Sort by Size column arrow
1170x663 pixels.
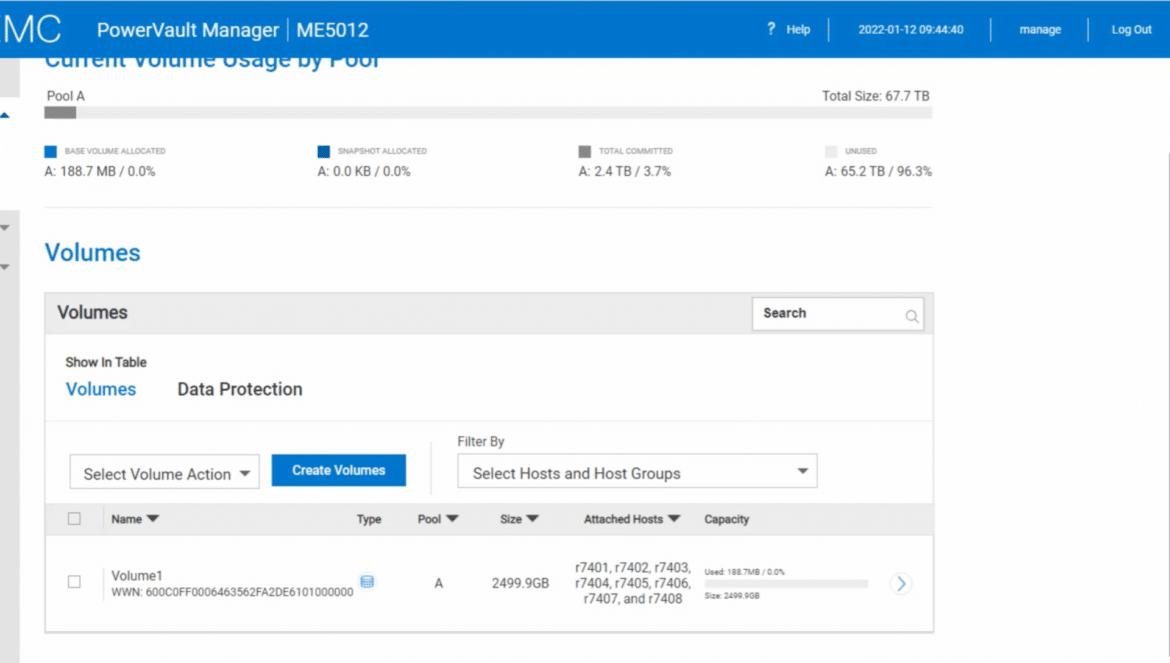(x=532, y=518)
